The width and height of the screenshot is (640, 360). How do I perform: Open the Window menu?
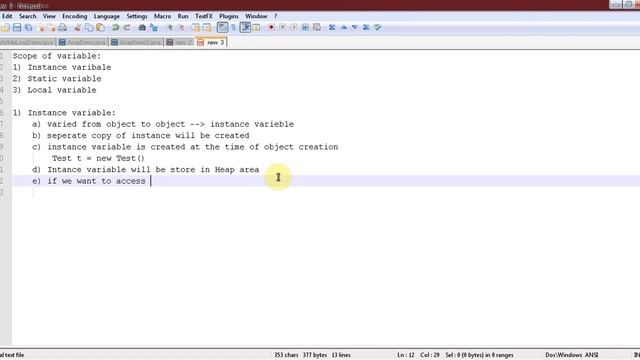coord(256,16)
